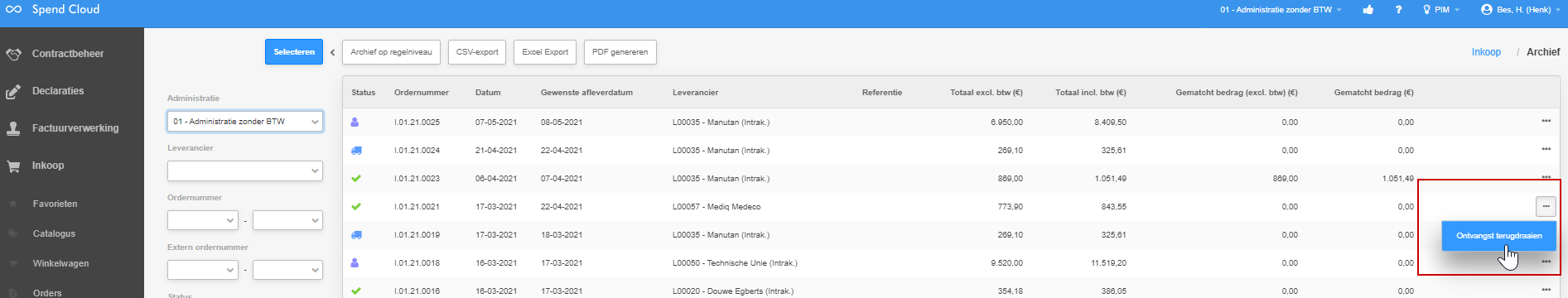Collapse the filter panel with the chevron
The width and height of the screenshot is (1568, 298).
(333, 52)
